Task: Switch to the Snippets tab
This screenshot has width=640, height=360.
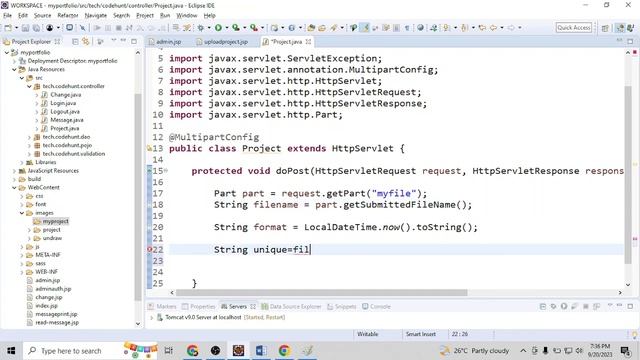Action: pyautogui.click(x=342, y=307)
